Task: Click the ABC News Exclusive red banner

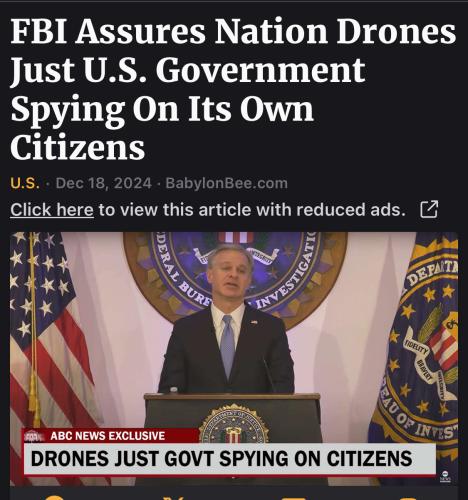Action: pyautogui.click(x=111, y=436)
